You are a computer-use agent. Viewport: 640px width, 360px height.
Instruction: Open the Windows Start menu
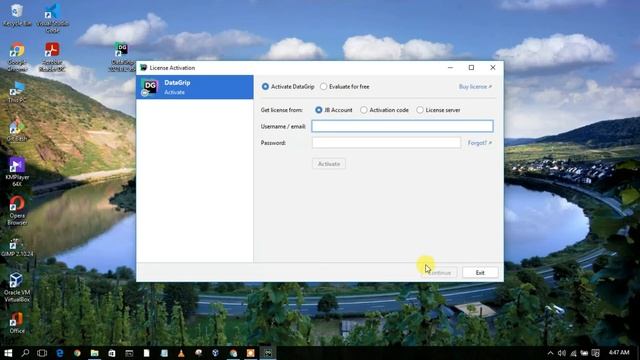8,353
